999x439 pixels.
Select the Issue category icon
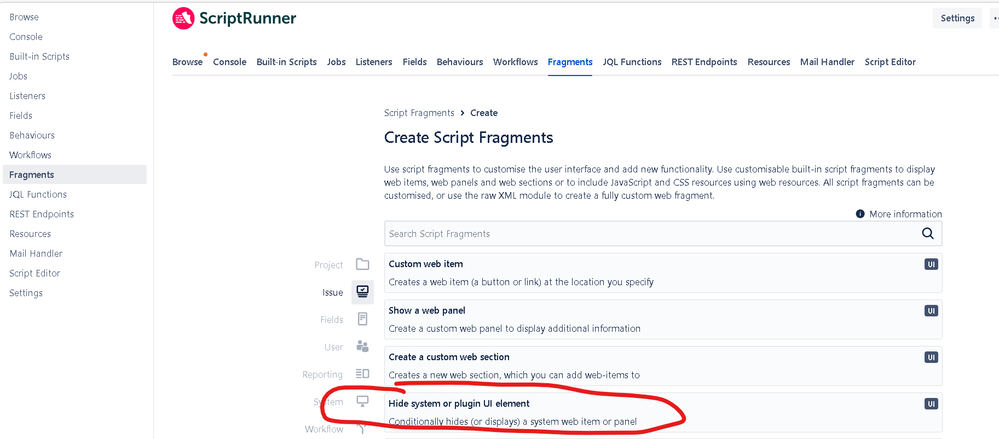363,292
